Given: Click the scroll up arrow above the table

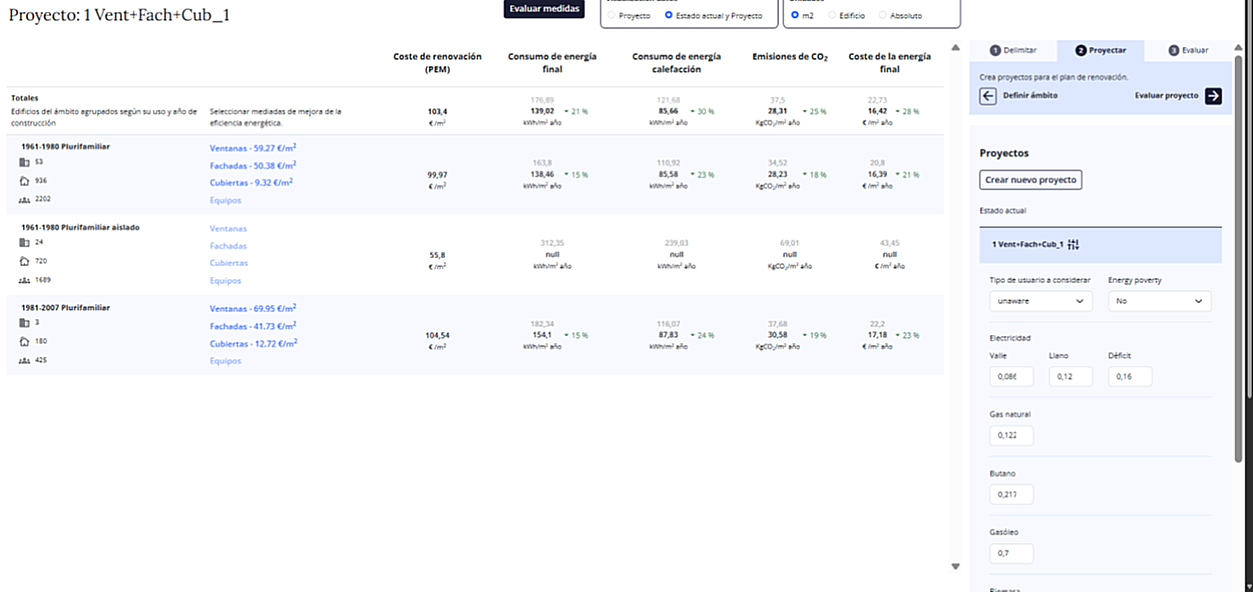Looking at the screenshot, I should point(955,47).
